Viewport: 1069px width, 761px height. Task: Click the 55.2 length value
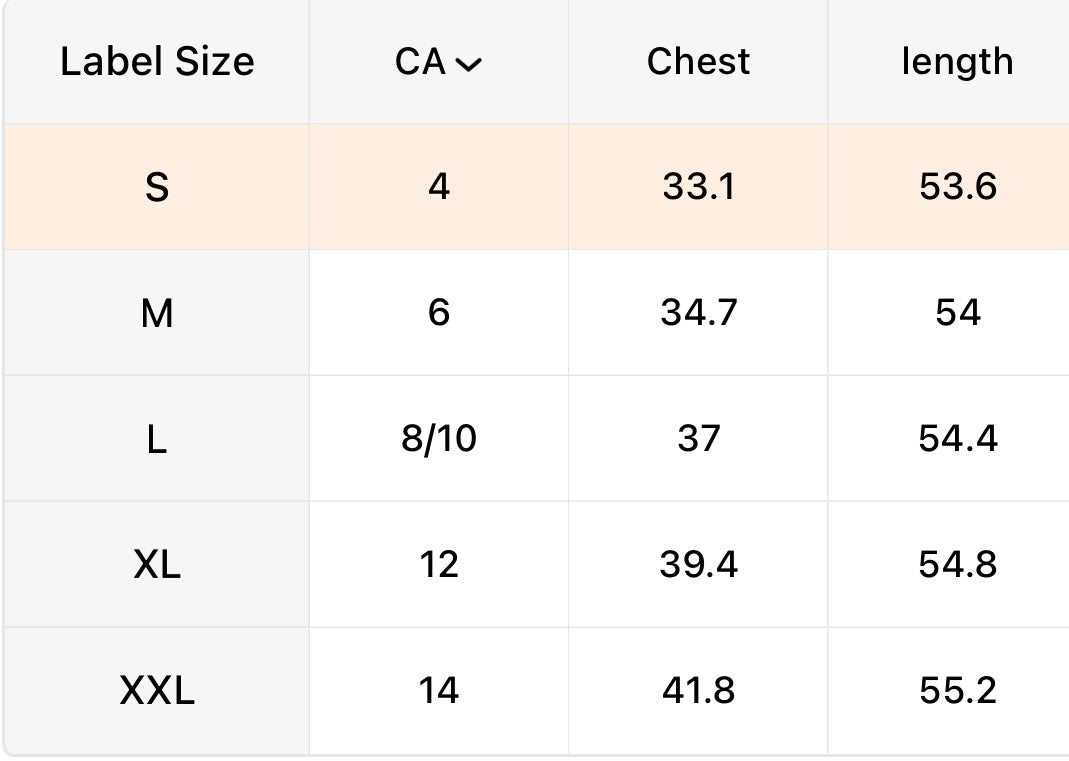957,691
